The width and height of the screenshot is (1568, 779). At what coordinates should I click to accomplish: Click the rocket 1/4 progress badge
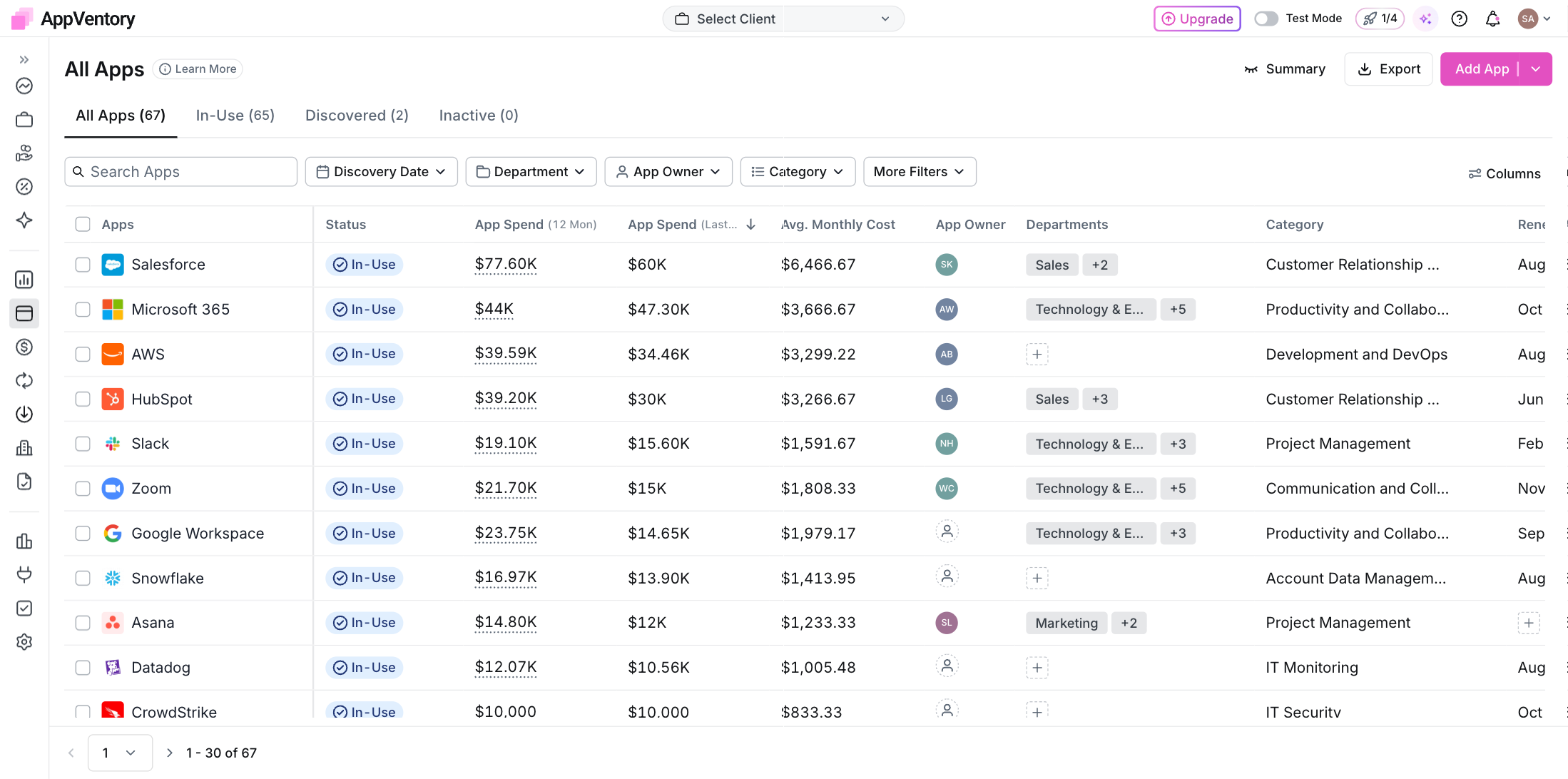(x=1380, y=19)
